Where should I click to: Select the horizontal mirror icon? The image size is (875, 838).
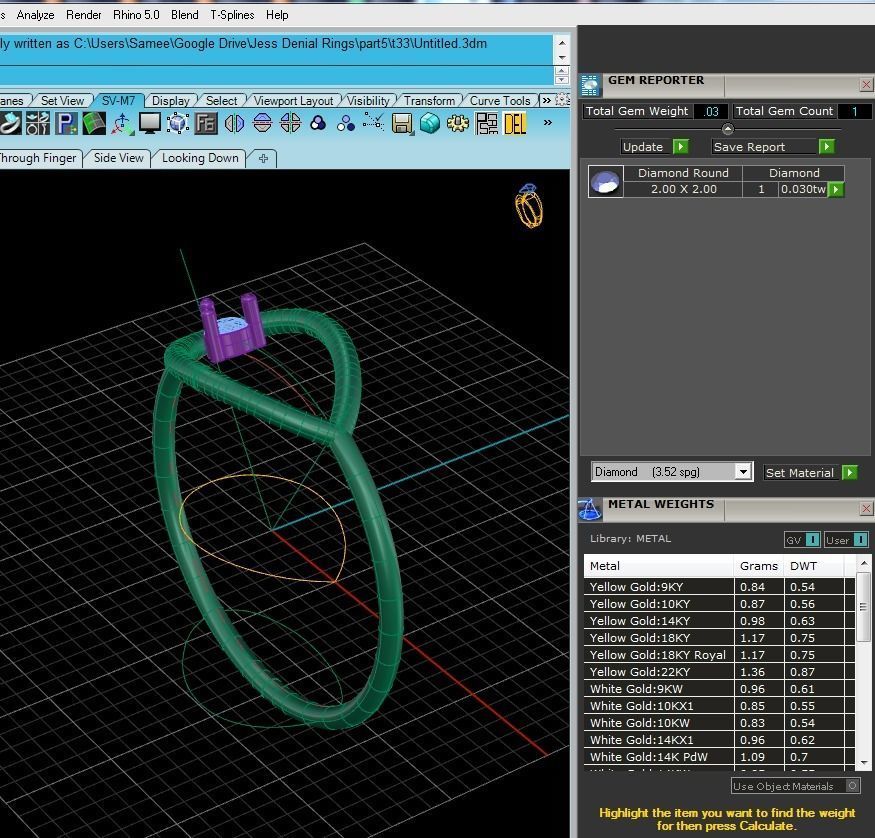pyautogui.click(x=262, y=123)
